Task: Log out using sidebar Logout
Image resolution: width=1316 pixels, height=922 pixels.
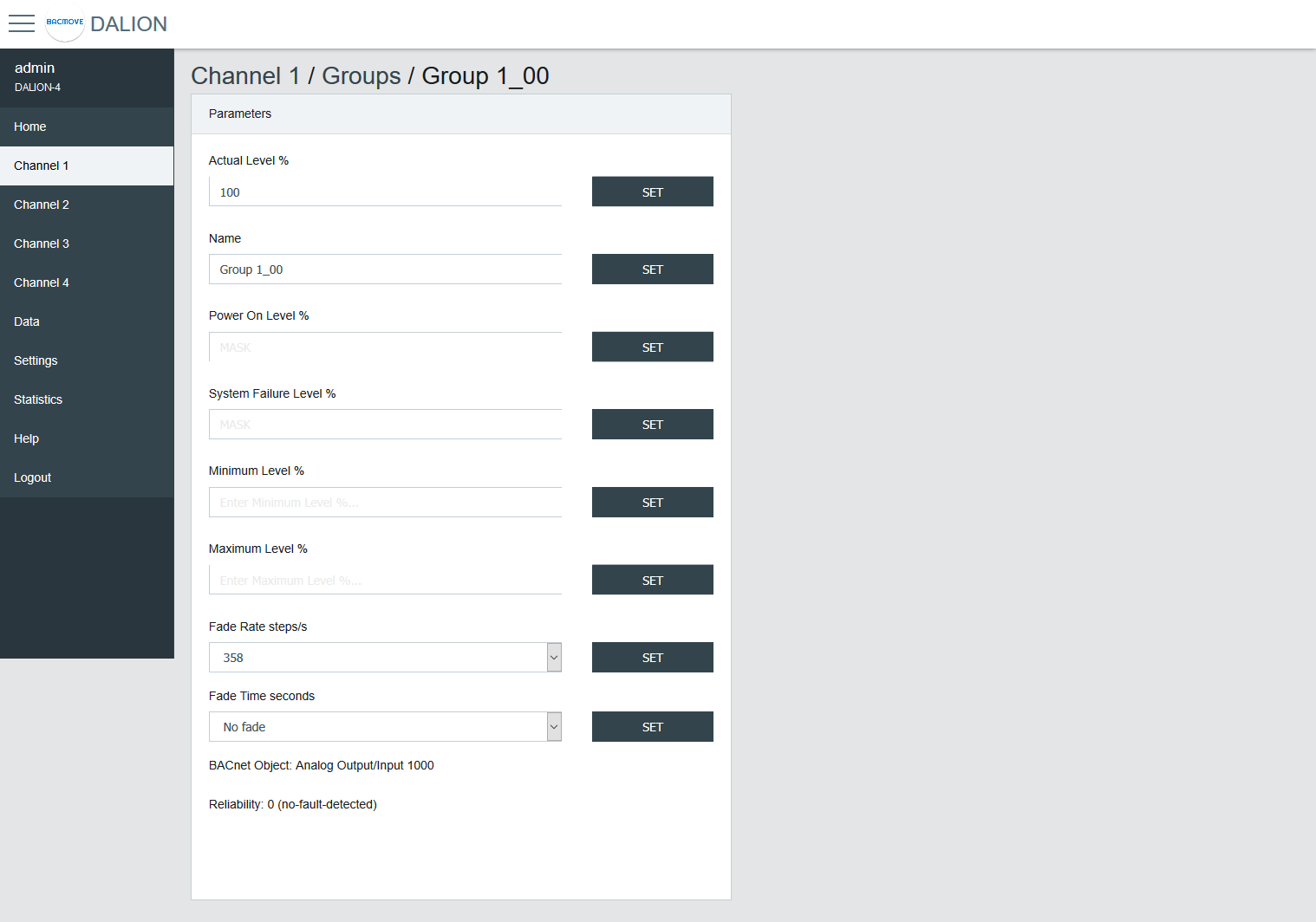Action: [33, 477]
